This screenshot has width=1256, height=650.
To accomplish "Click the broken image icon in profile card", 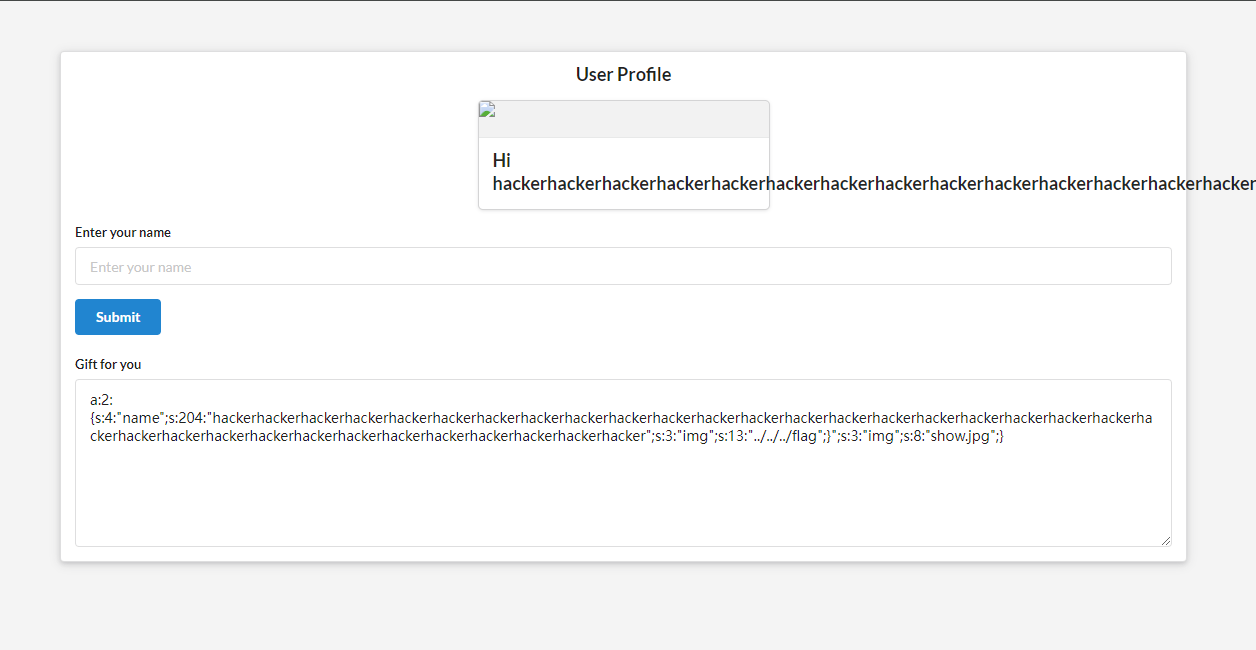I will pyautogui.click(x=487, y=109).
